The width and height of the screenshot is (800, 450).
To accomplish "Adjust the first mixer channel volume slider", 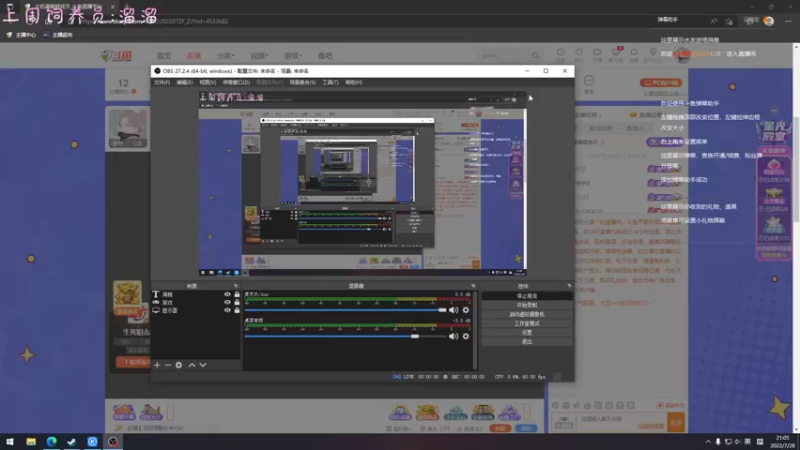I will [x=345, y=310].
